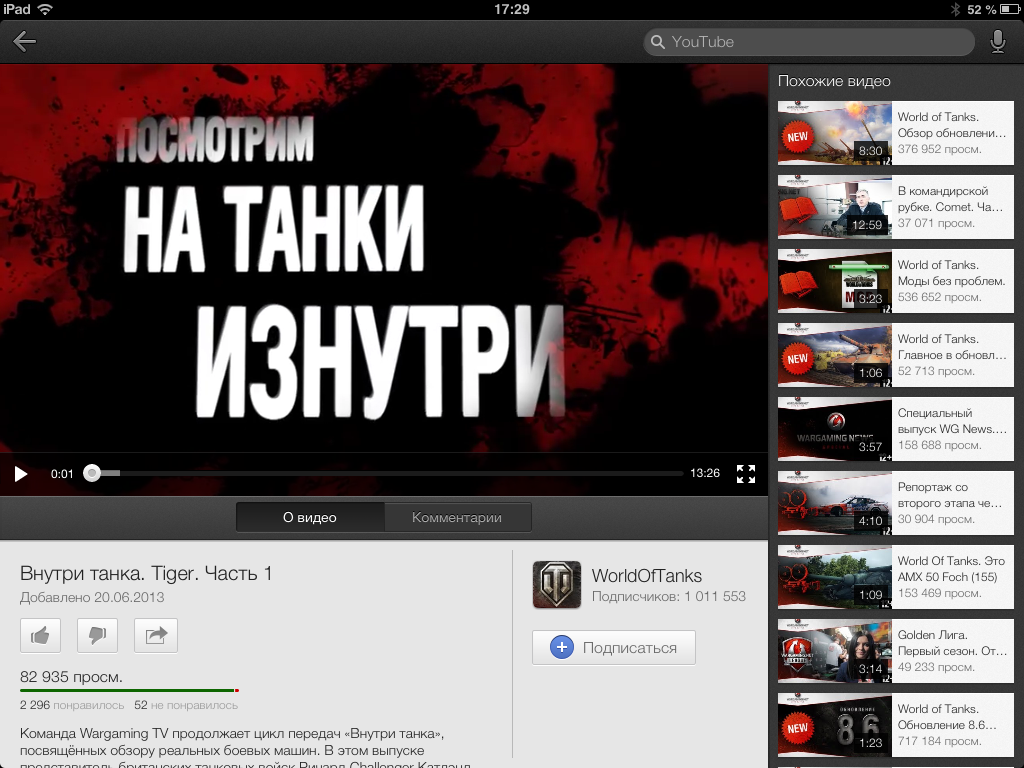Viewport: 1024px width, 768px height.
Task: Open 'Моды без проблем' video thumbnail
Action: coord(835,281)
